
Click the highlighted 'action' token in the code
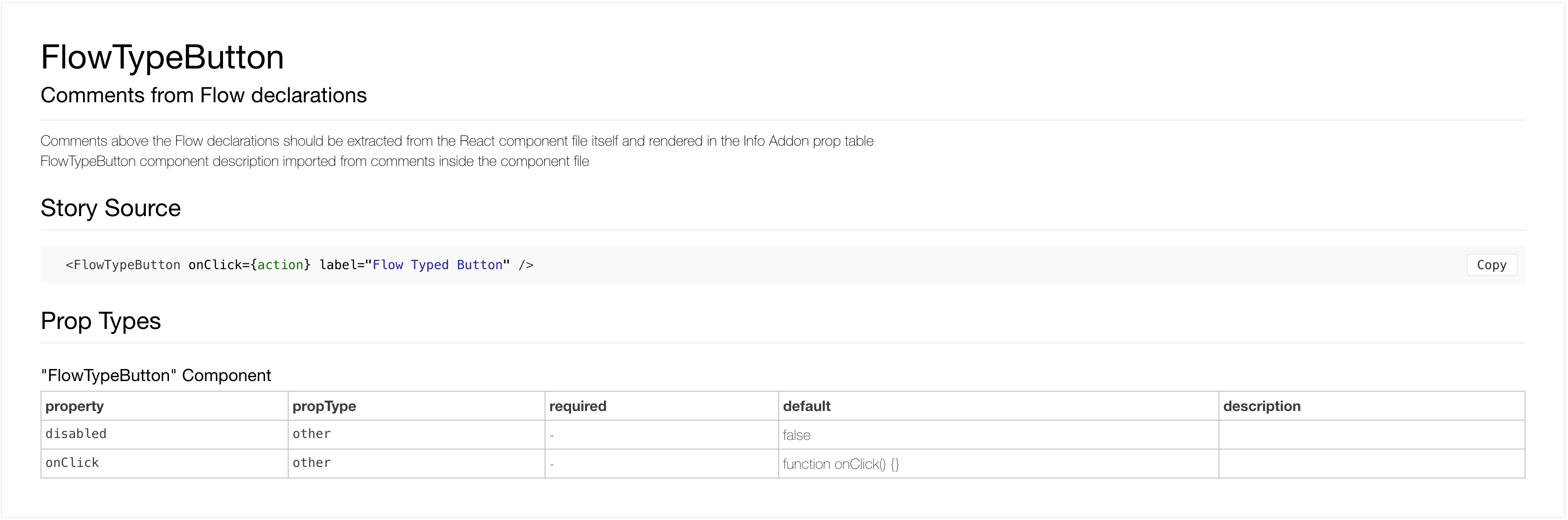(282, 264)
